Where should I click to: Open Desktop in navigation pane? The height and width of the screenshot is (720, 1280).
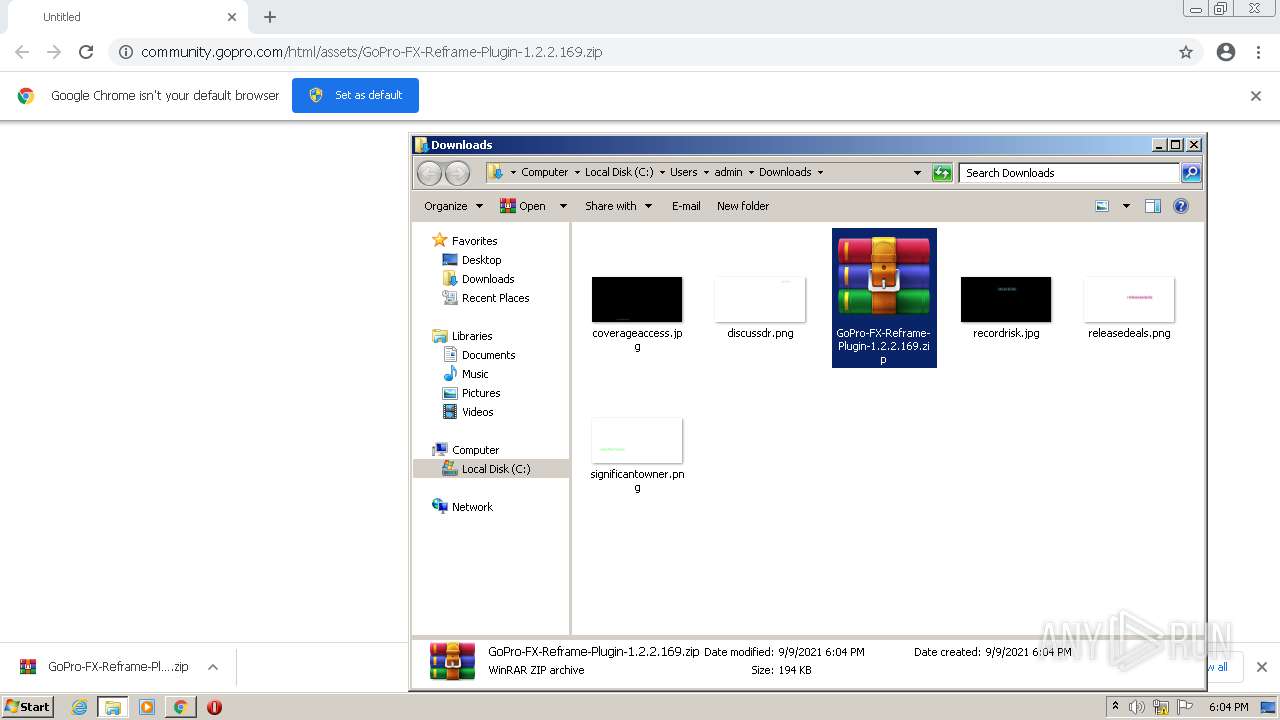click(x=481, y=260)
